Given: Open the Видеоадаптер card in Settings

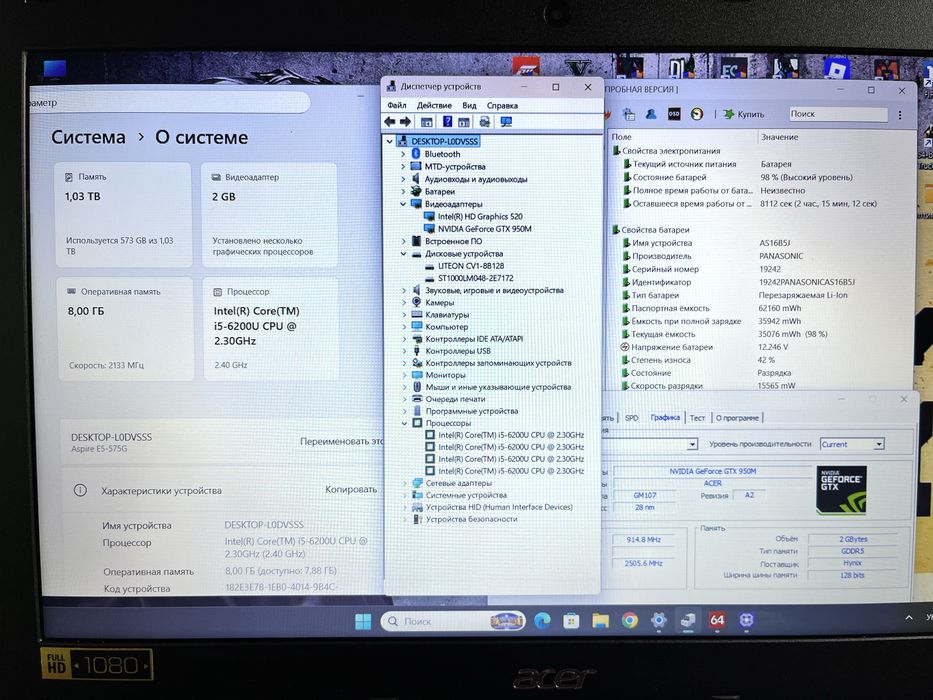Looking at the screenshot, I should pos(270,214).
